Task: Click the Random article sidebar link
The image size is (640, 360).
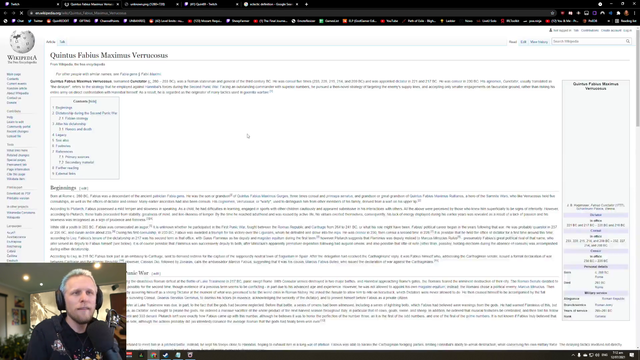Action: [x=17, y=88]
